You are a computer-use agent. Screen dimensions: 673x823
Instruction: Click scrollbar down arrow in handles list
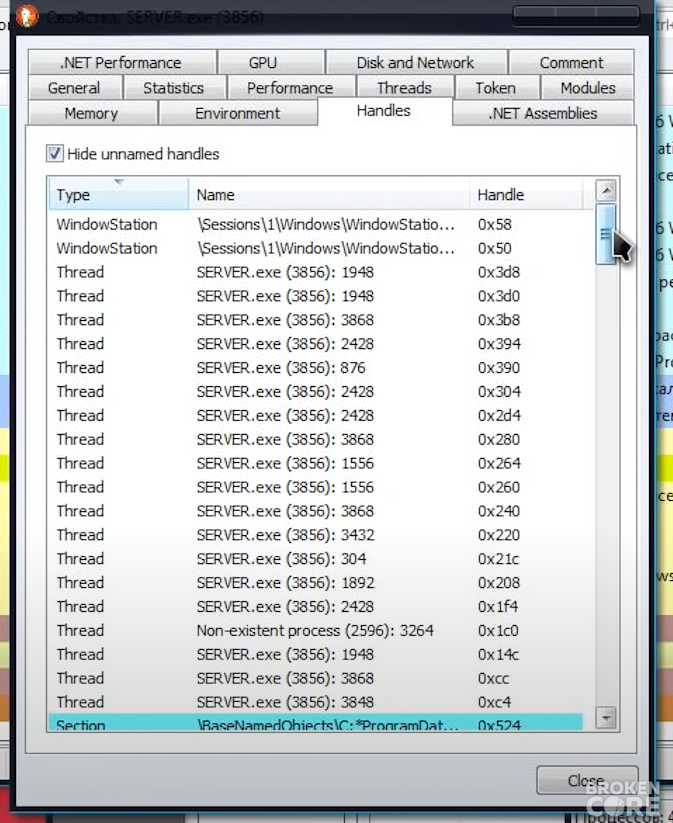606,716
